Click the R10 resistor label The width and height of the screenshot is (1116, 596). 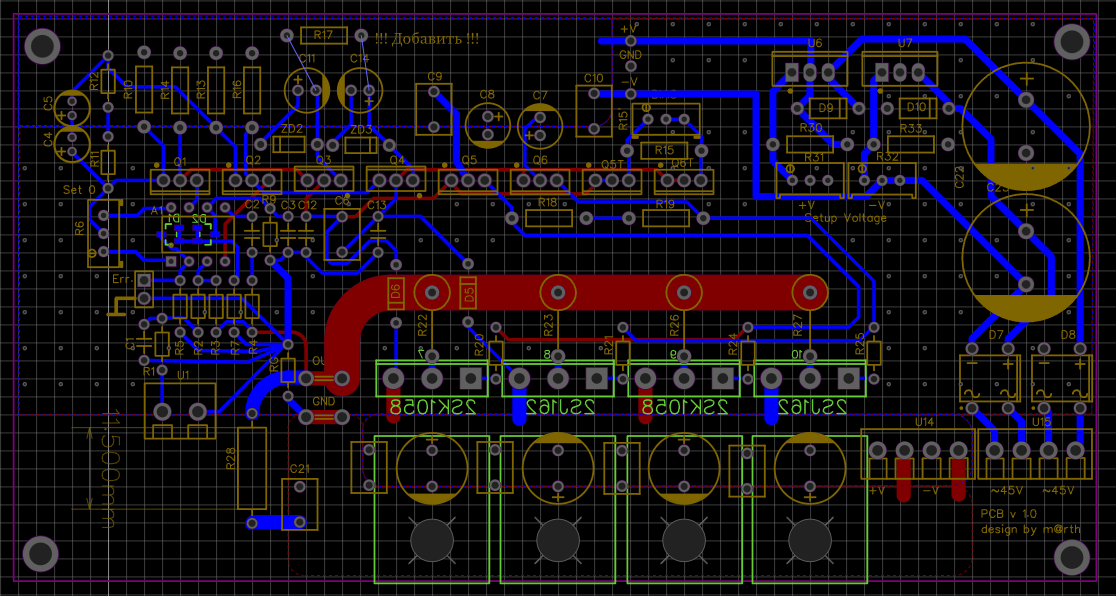coord(129,89)
